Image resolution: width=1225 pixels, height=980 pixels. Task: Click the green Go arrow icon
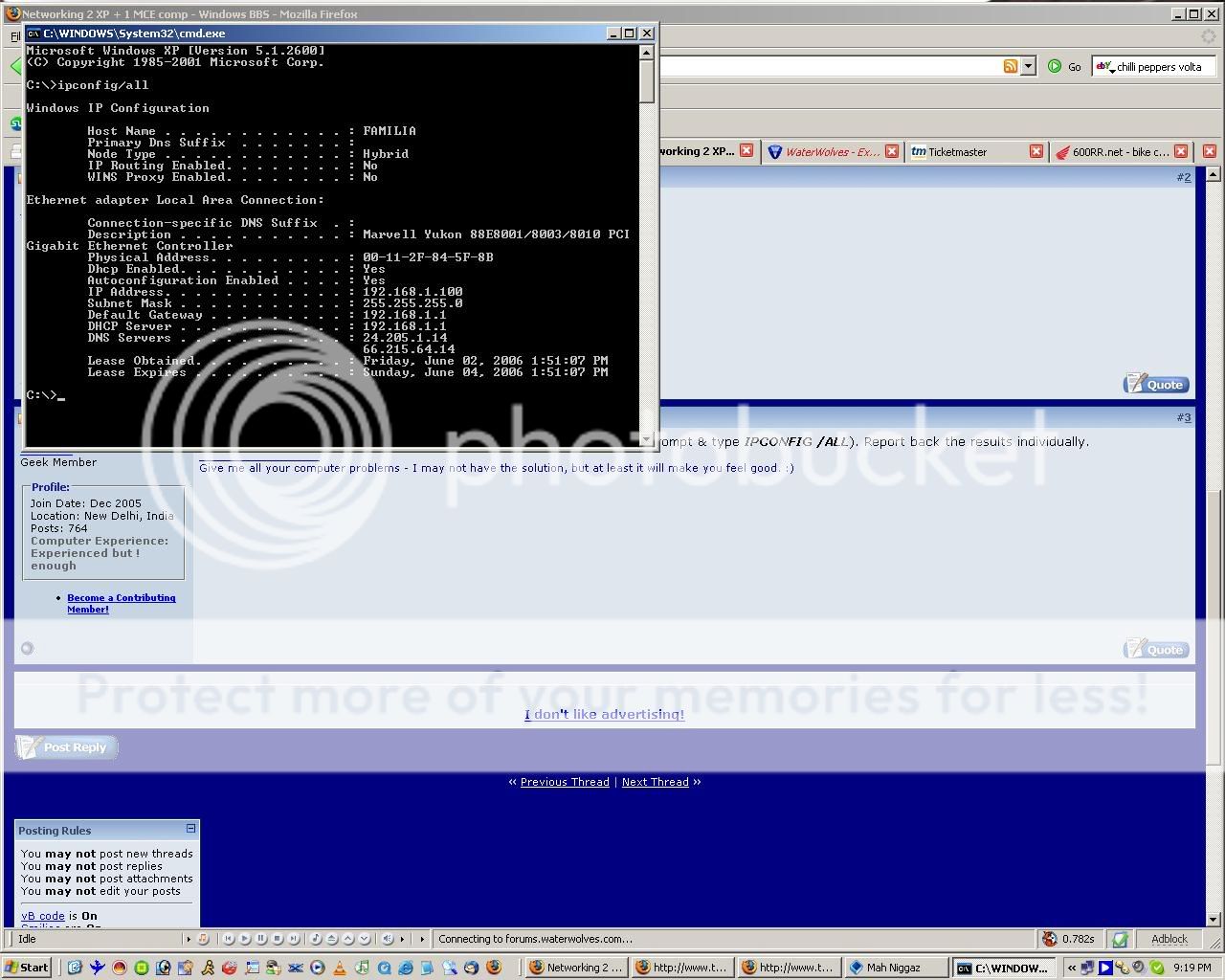[1054, 66]
